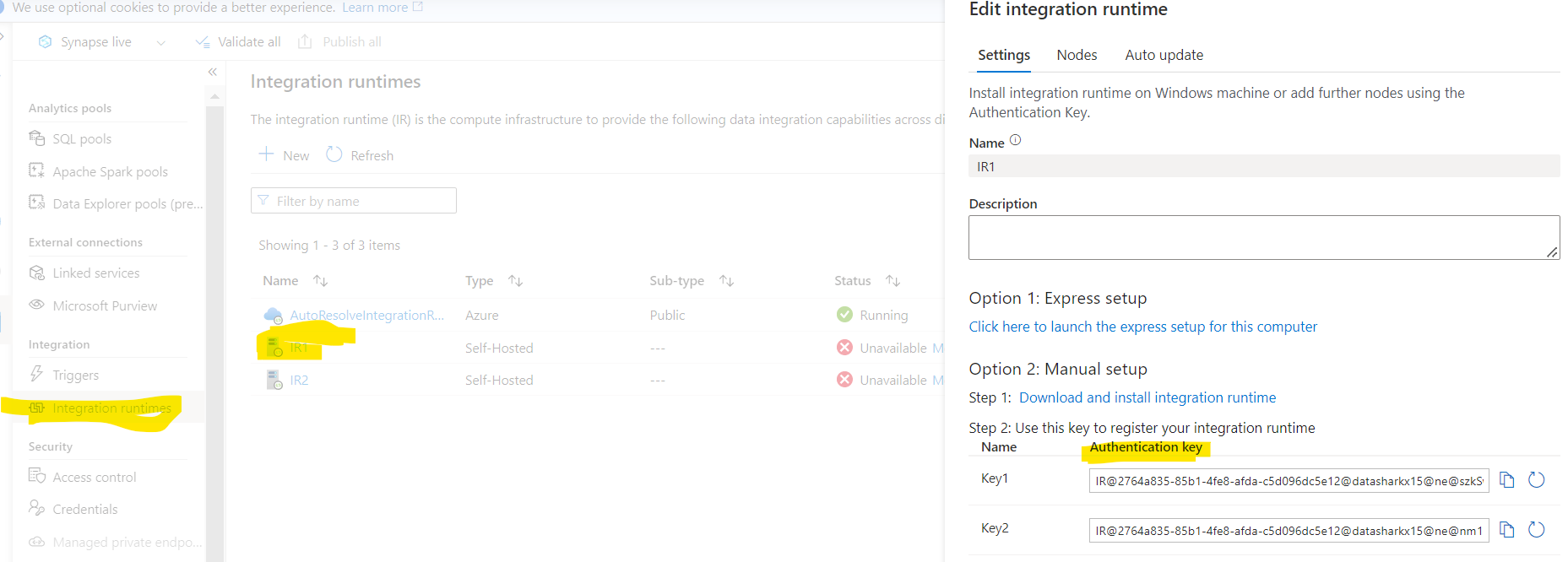Switch to the Auto update tab
The height and width of the screenshot is (562, 1568).
1164,55
